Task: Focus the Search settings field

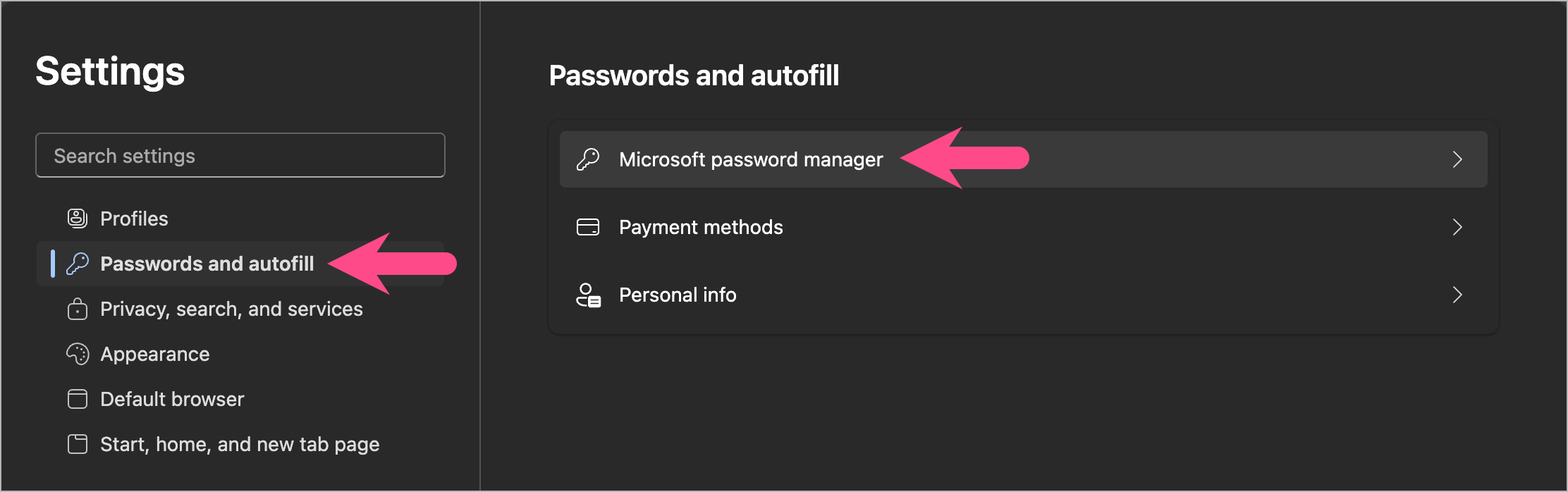Action: [x=240, y=156]
